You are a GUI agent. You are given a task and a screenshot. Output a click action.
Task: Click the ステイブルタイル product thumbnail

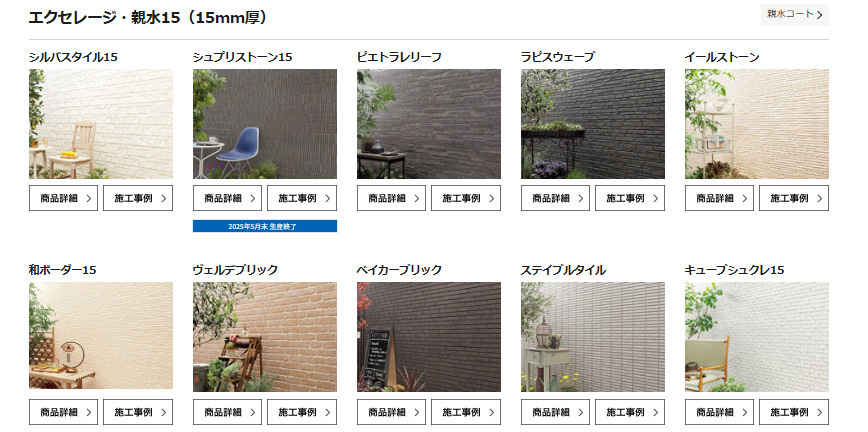pyautogui.click(x=593, y=337)
